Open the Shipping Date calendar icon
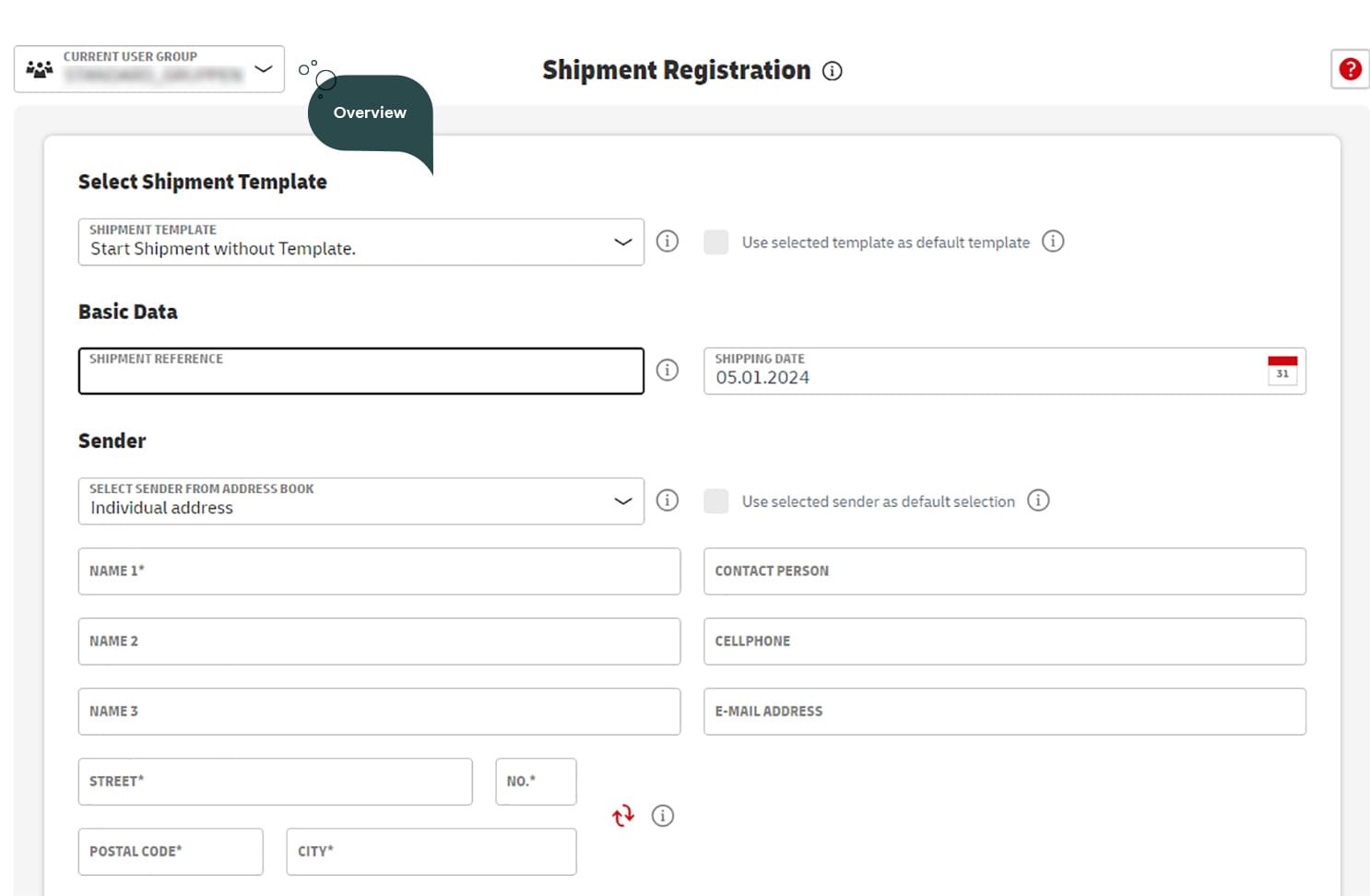This screenshot has width=1370, height=896. click(x=1281, y=371)
